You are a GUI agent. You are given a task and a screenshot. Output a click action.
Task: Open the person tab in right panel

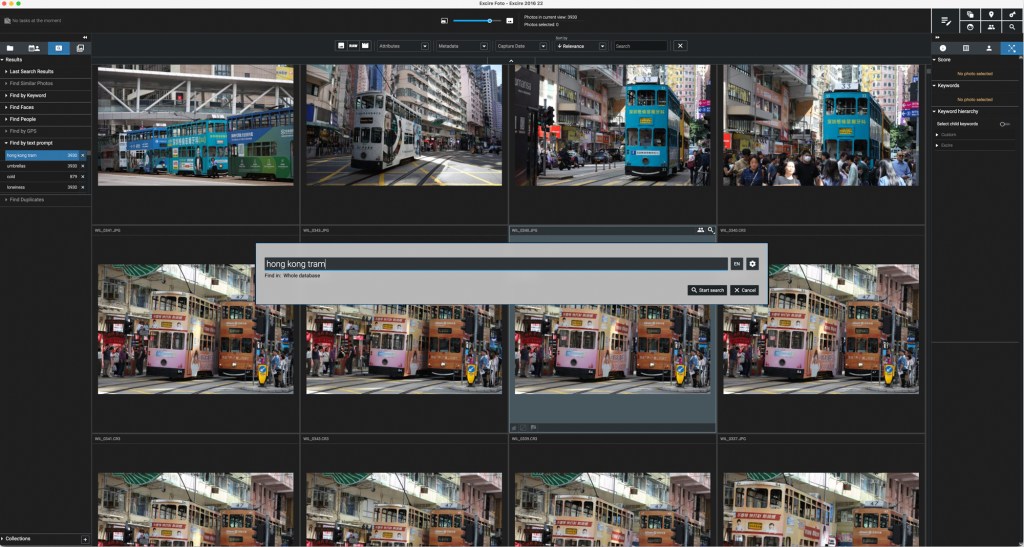click(x=989, y=48)
